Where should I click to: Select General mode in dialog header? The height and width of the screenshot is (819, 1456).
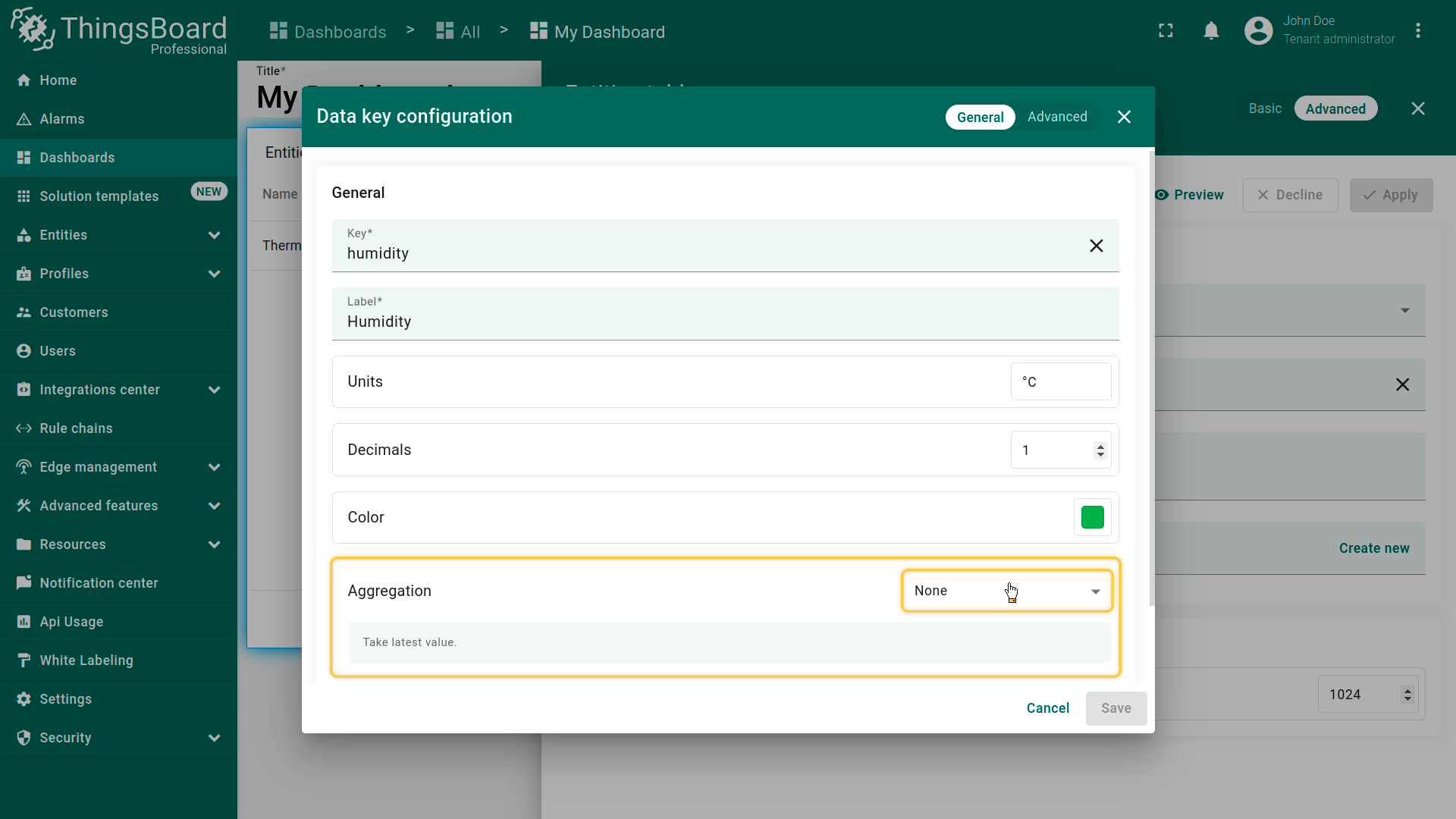pos(980,118)
